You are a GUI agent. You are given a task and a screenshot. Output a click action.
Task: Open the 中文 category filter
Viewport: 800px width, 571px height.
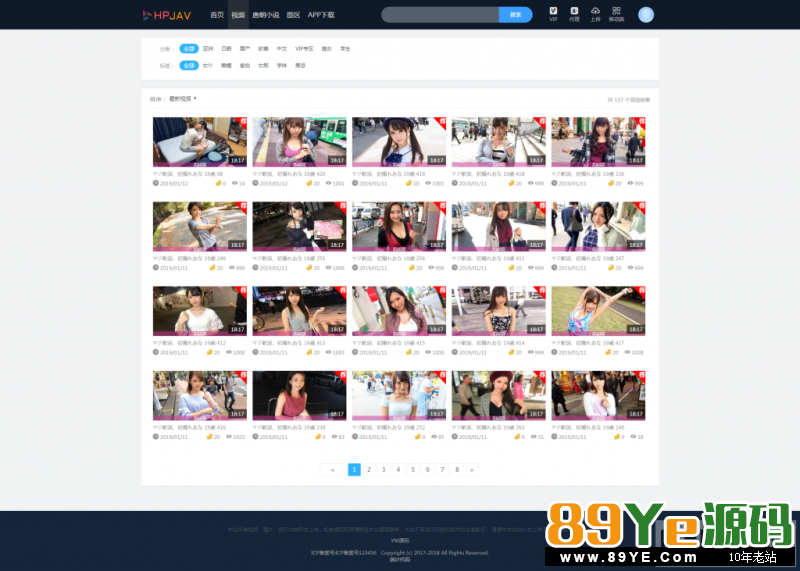(282, 48)
